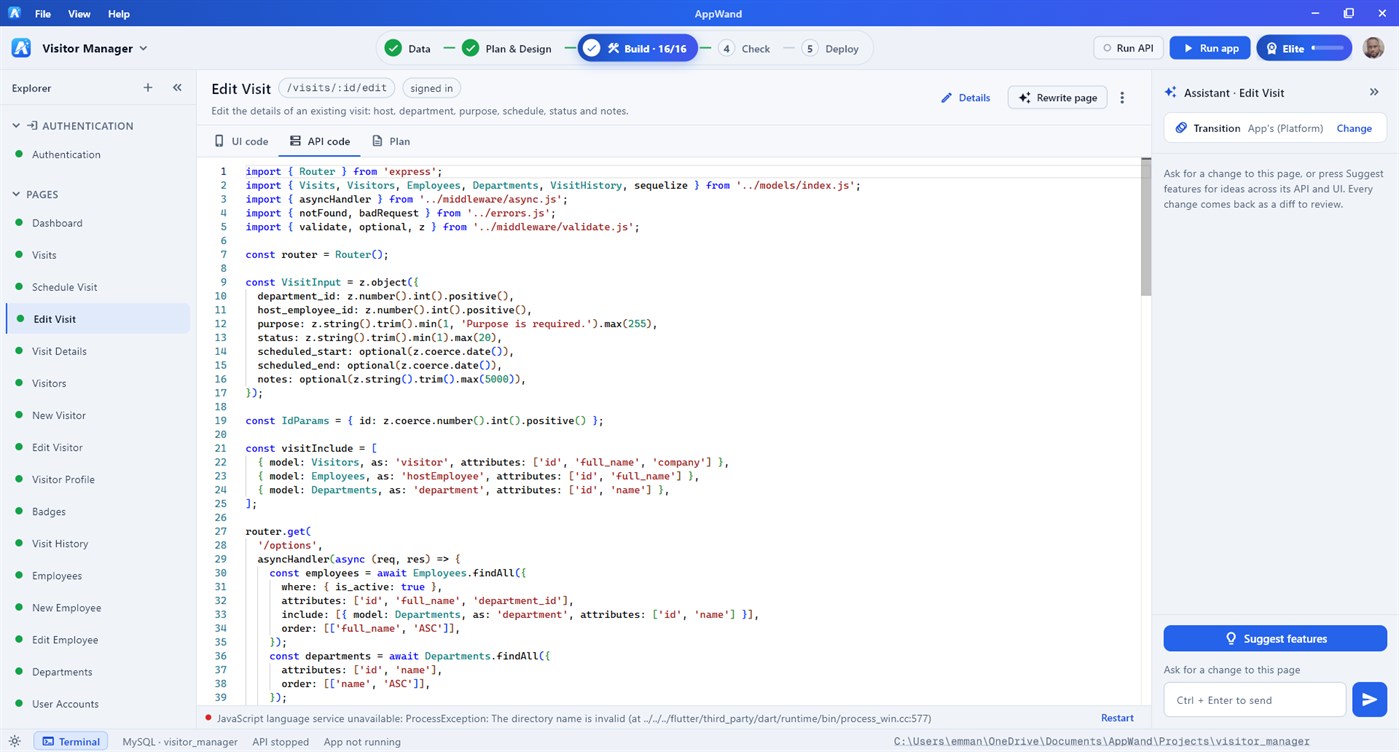Click the Data step checkmark icon
The height and width of the screenshot is (752, 1399).
tap(393, 48)
